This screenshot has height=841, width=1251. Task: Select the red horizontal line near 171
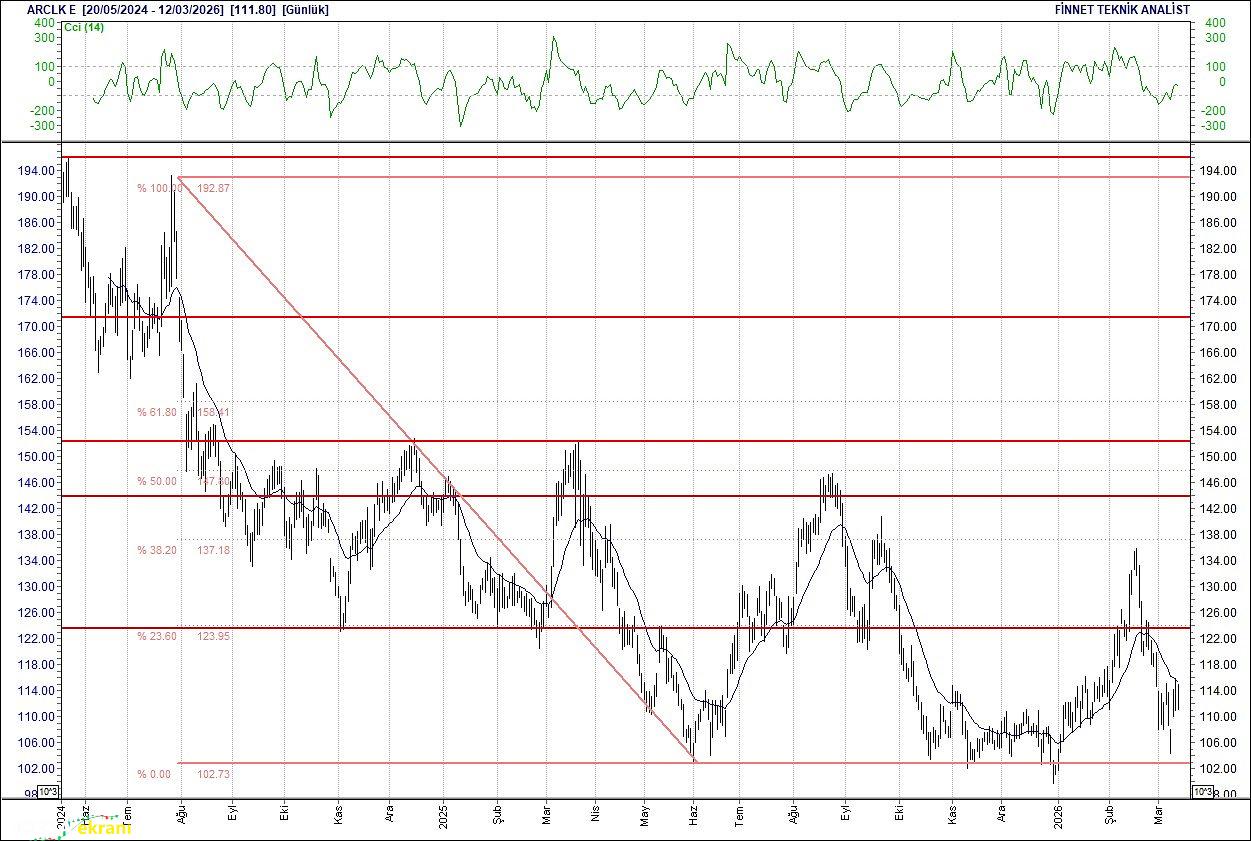700,317
